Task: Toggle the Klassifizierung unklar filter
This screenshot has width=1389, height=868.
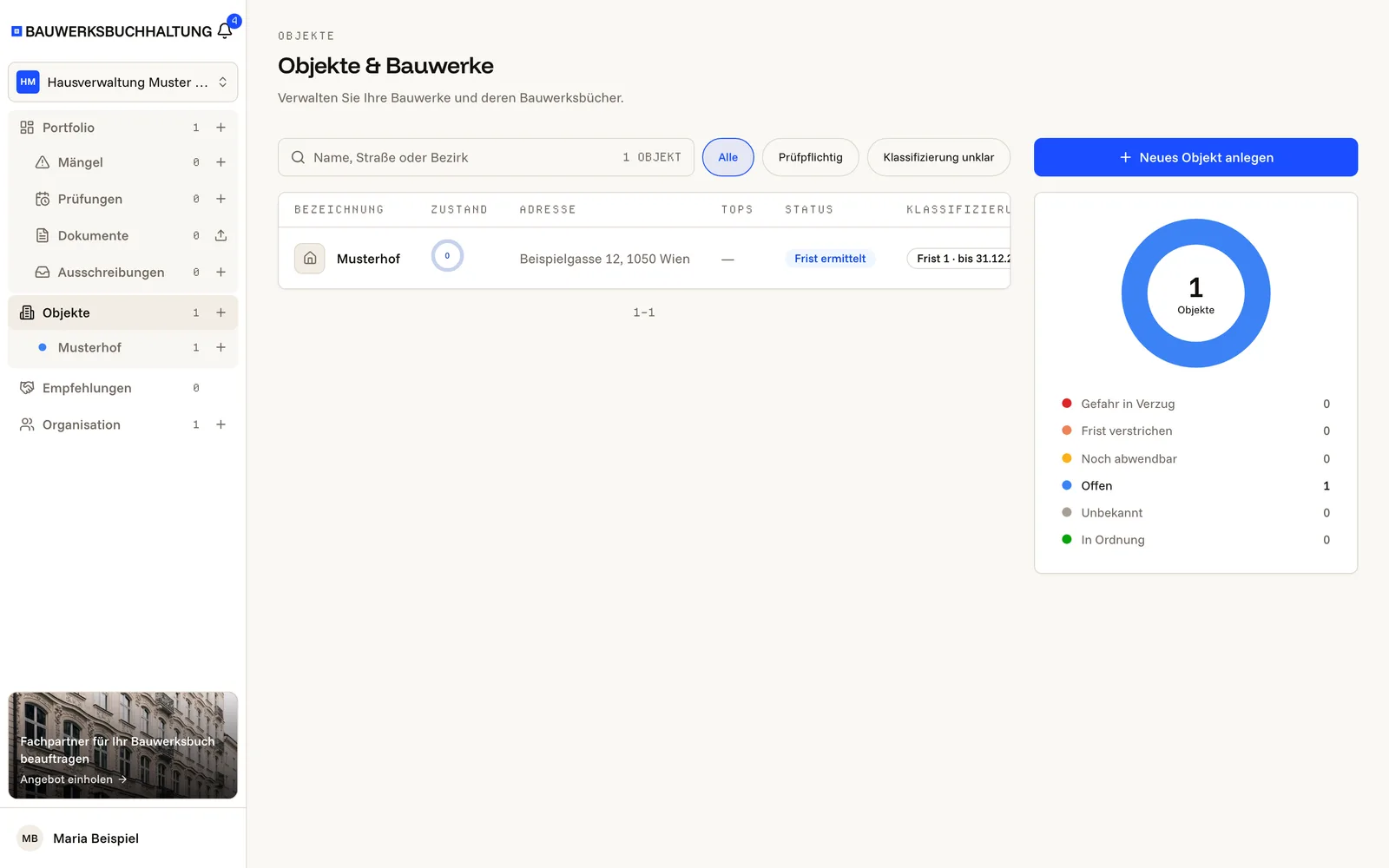Action: pos(938,157)
